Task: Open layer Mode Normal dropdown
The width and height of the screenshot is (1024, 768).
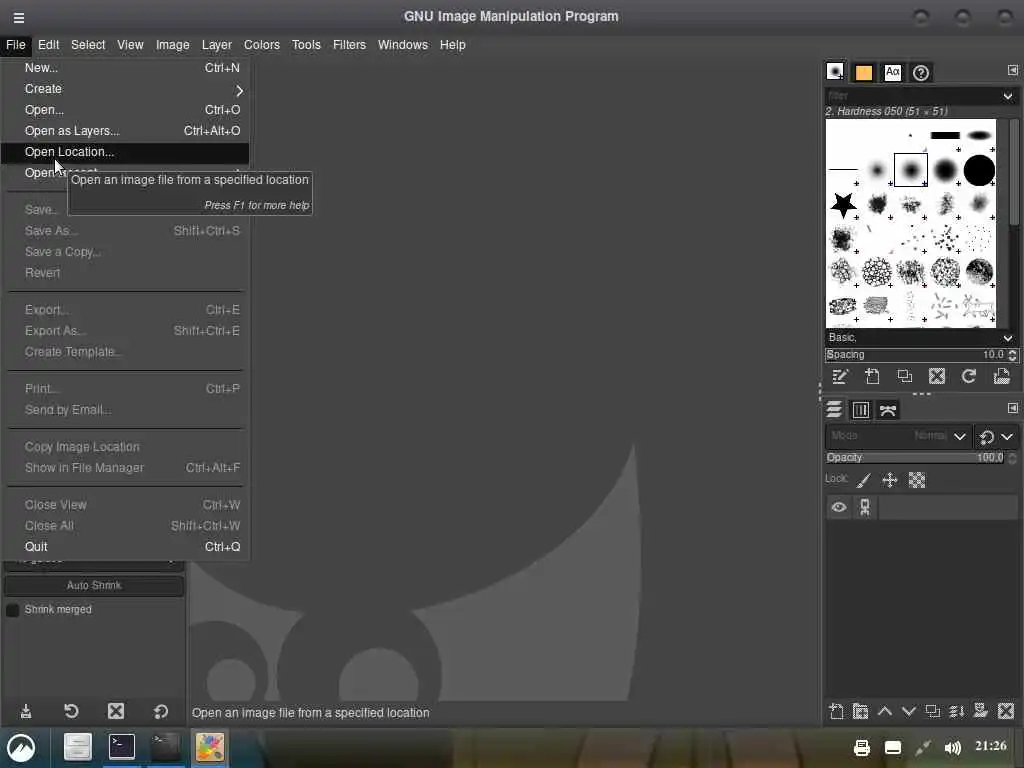Action: coord(898,436)
